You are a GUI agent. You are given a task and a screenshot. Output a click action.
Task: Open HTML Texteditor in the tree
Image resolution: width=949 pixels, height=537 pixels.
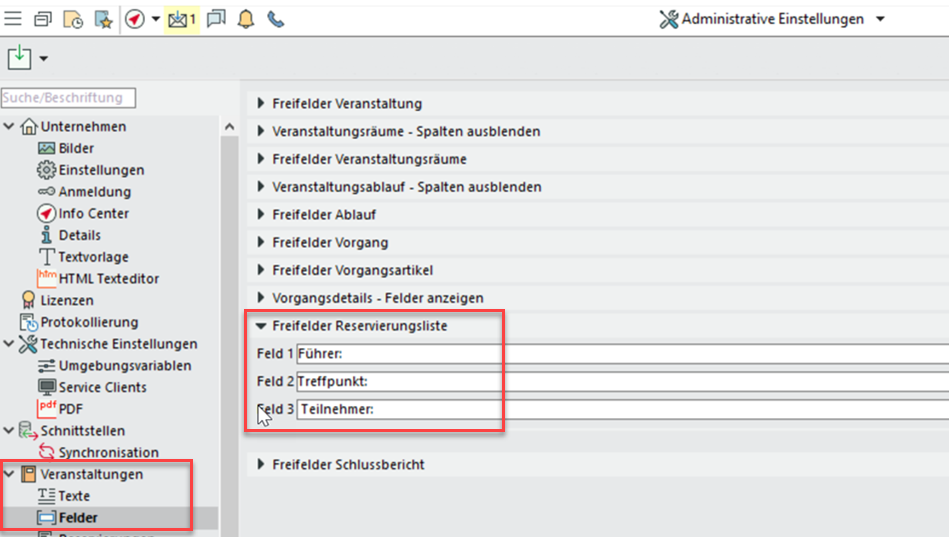[x=108, y=278]
